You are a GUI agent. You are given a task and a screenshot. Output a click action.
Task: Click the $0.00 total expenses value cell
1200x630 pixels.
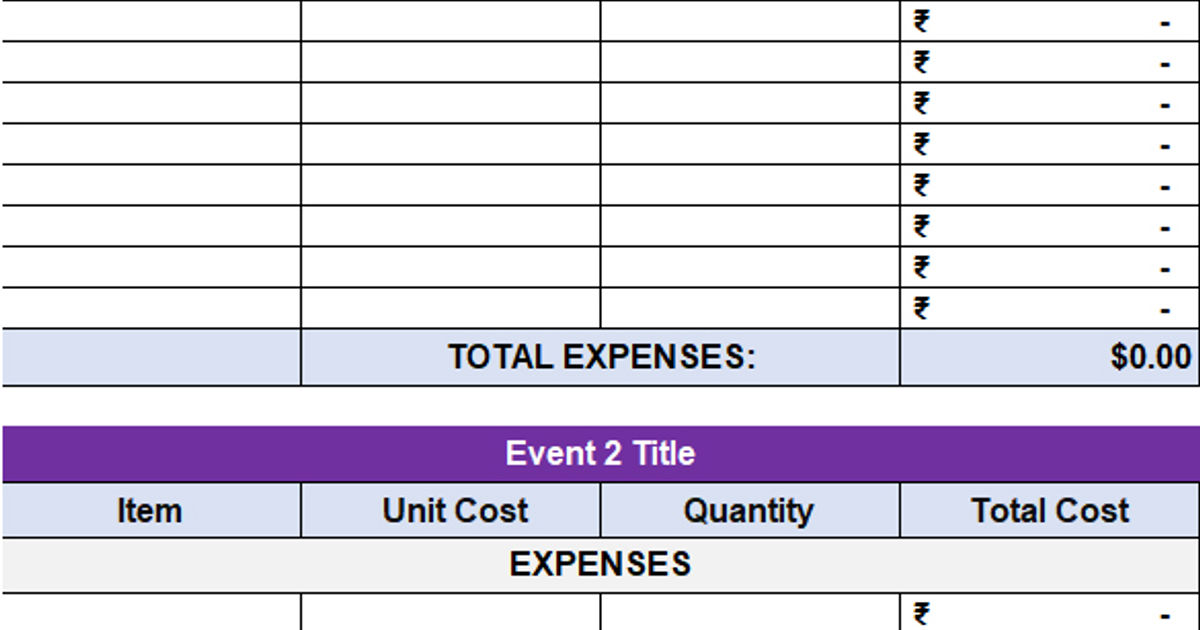click(1050, 357)
